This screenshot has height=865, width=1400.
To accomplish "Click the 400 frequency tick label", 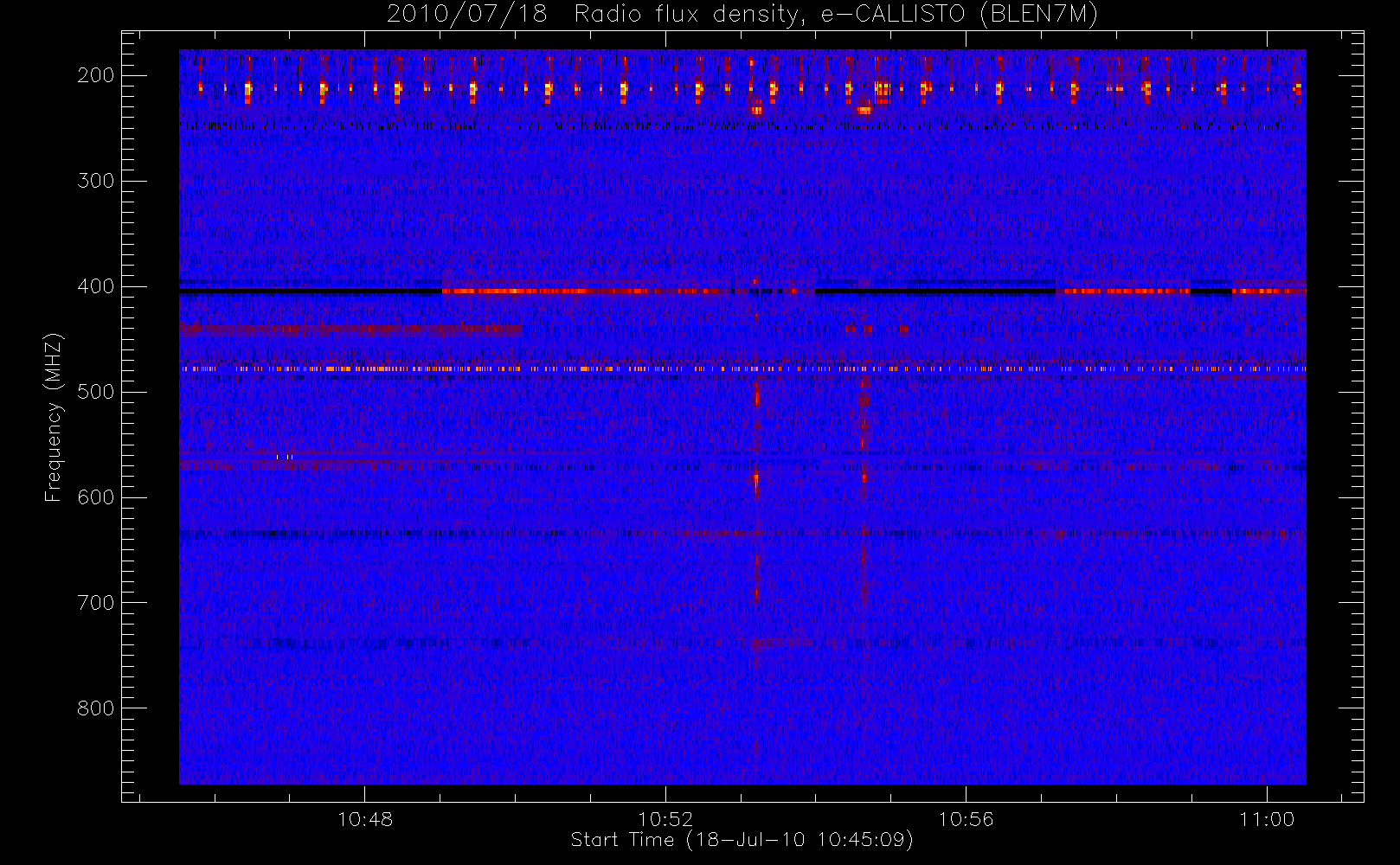I will pyautogui.click(x=96, y=286).
